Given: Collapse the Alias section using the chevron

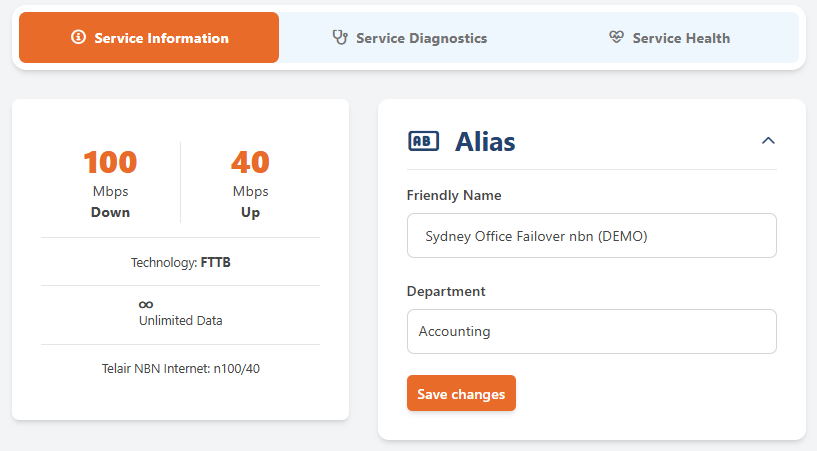Looking at the screenshot, I should click(x=768, y=141).
